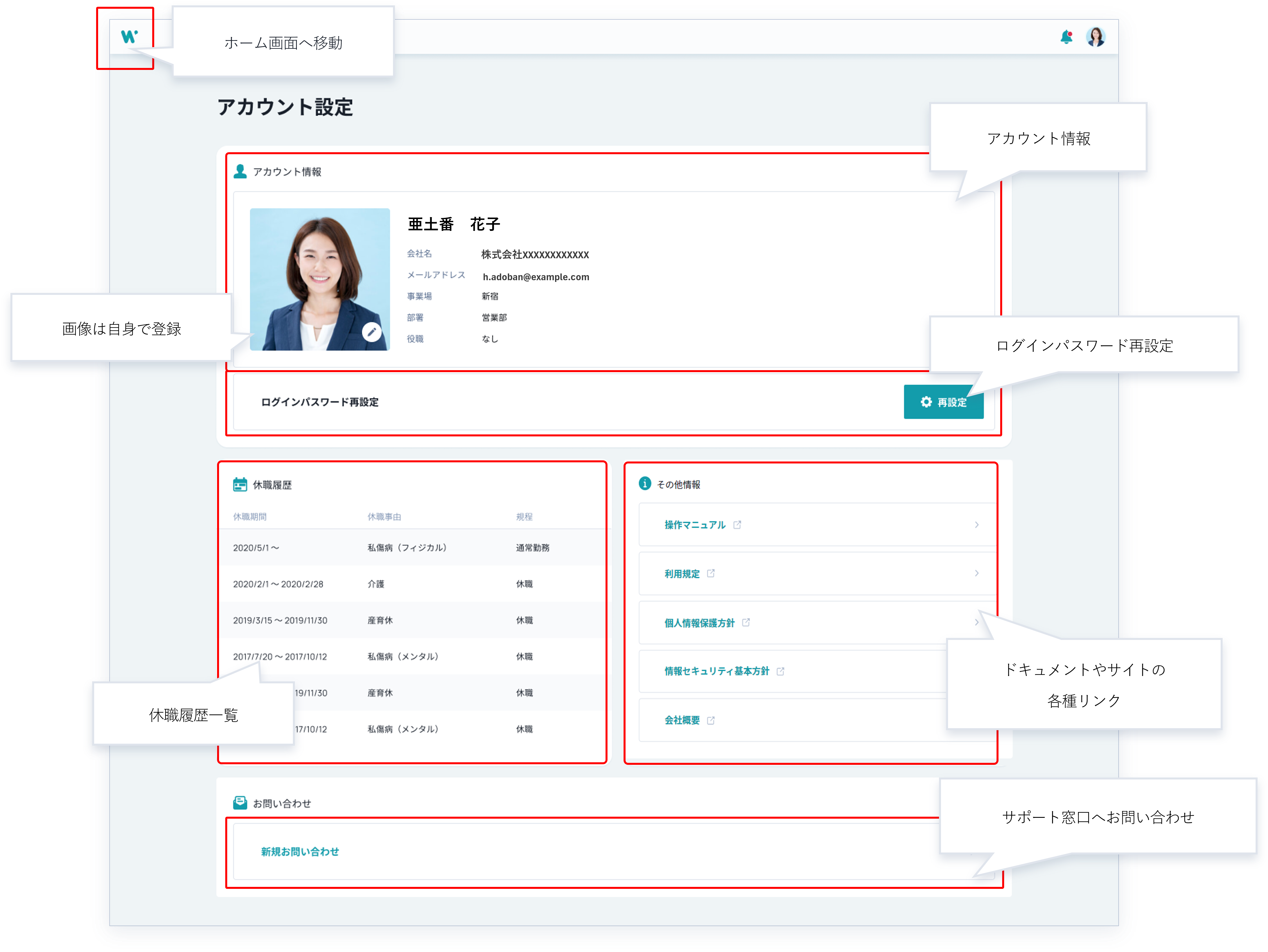The image size is (1268, 952).
Task: Click 新規お問い合わせ link
Action: tap(300, 851)
